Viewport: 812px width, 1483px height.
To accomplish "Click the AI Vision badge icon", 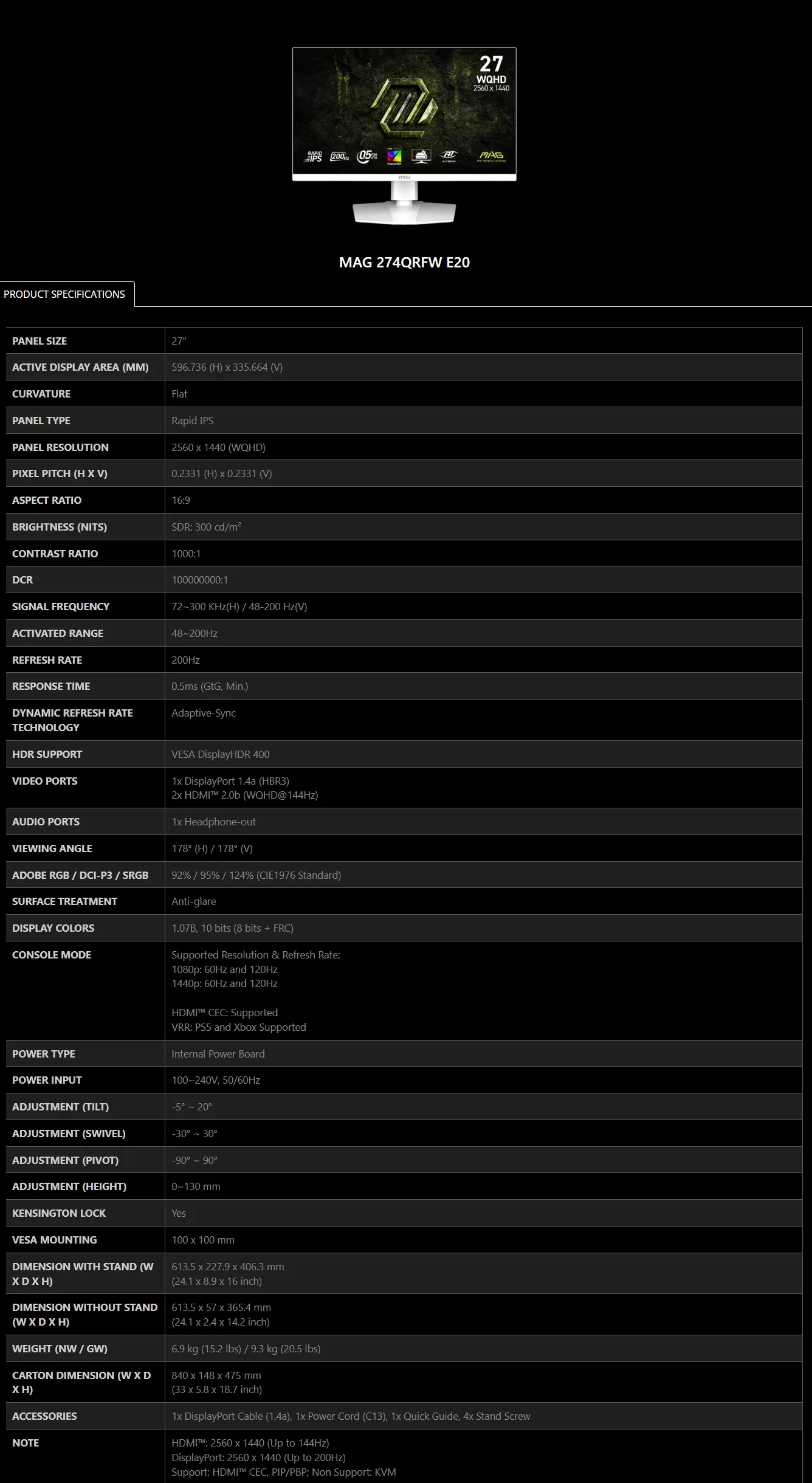I will coord(449,156).
